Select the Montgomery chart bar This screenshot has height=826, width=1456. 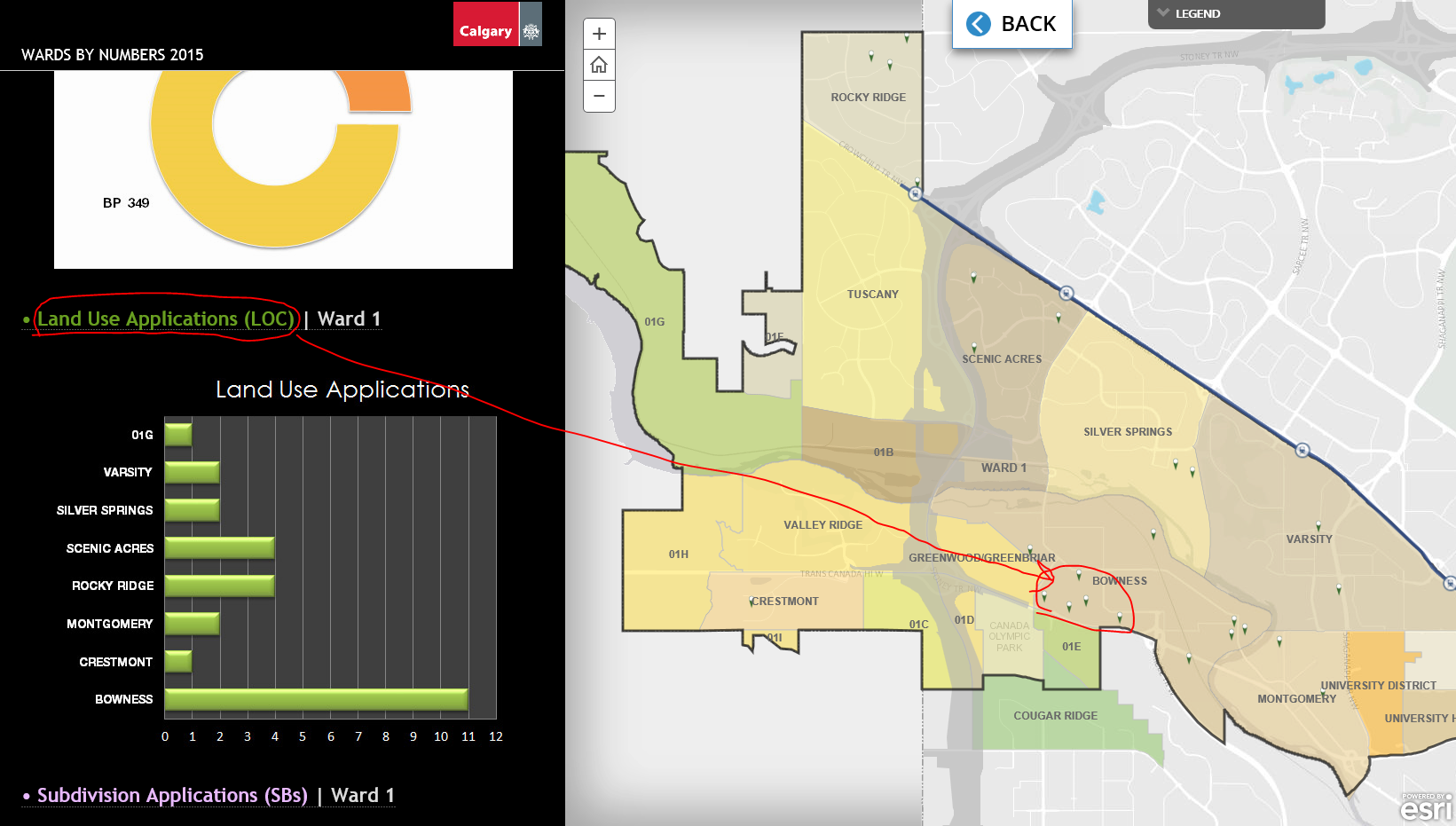[x=192, y=624]
